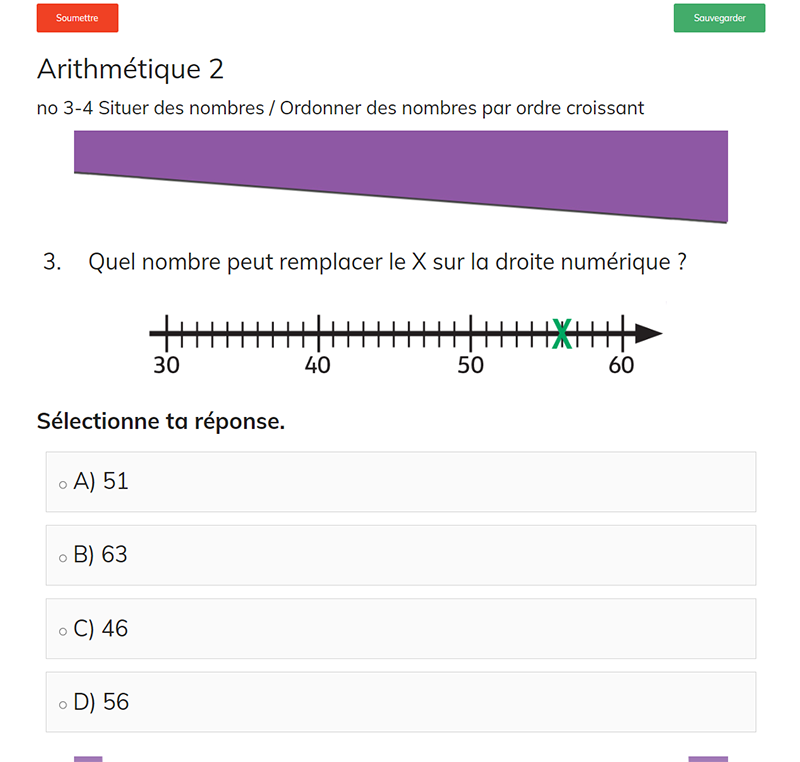Choose radio option B) 63
The width and height of the screenshot is (800, 762).
63,558
